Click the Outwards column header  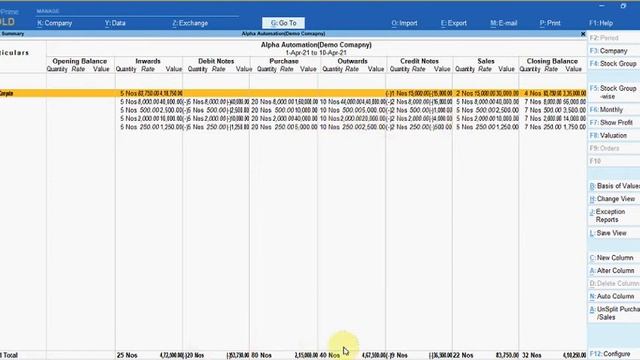pyautogui.click(x=352, y=61)
